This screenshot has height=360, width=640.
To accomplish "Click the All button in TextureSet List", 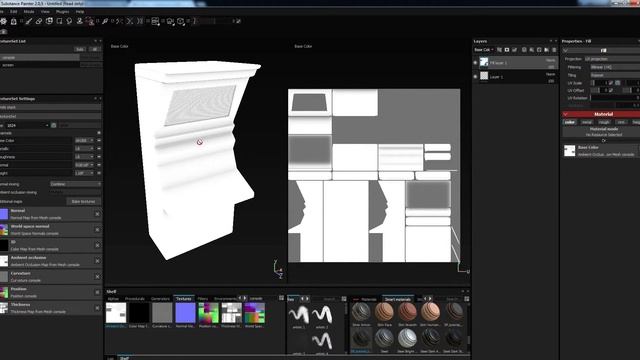I will [95, 49].
